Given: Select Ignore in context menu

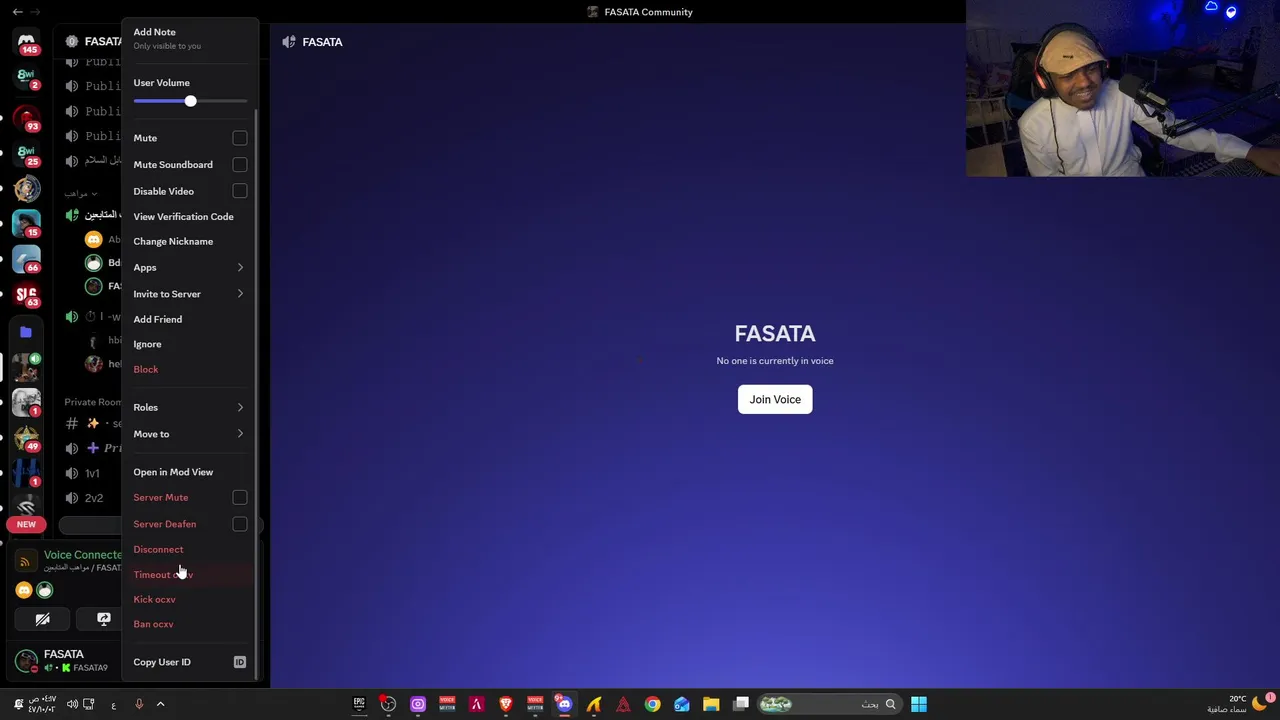Looking at the screenshot, I should (x=190, y=344).
